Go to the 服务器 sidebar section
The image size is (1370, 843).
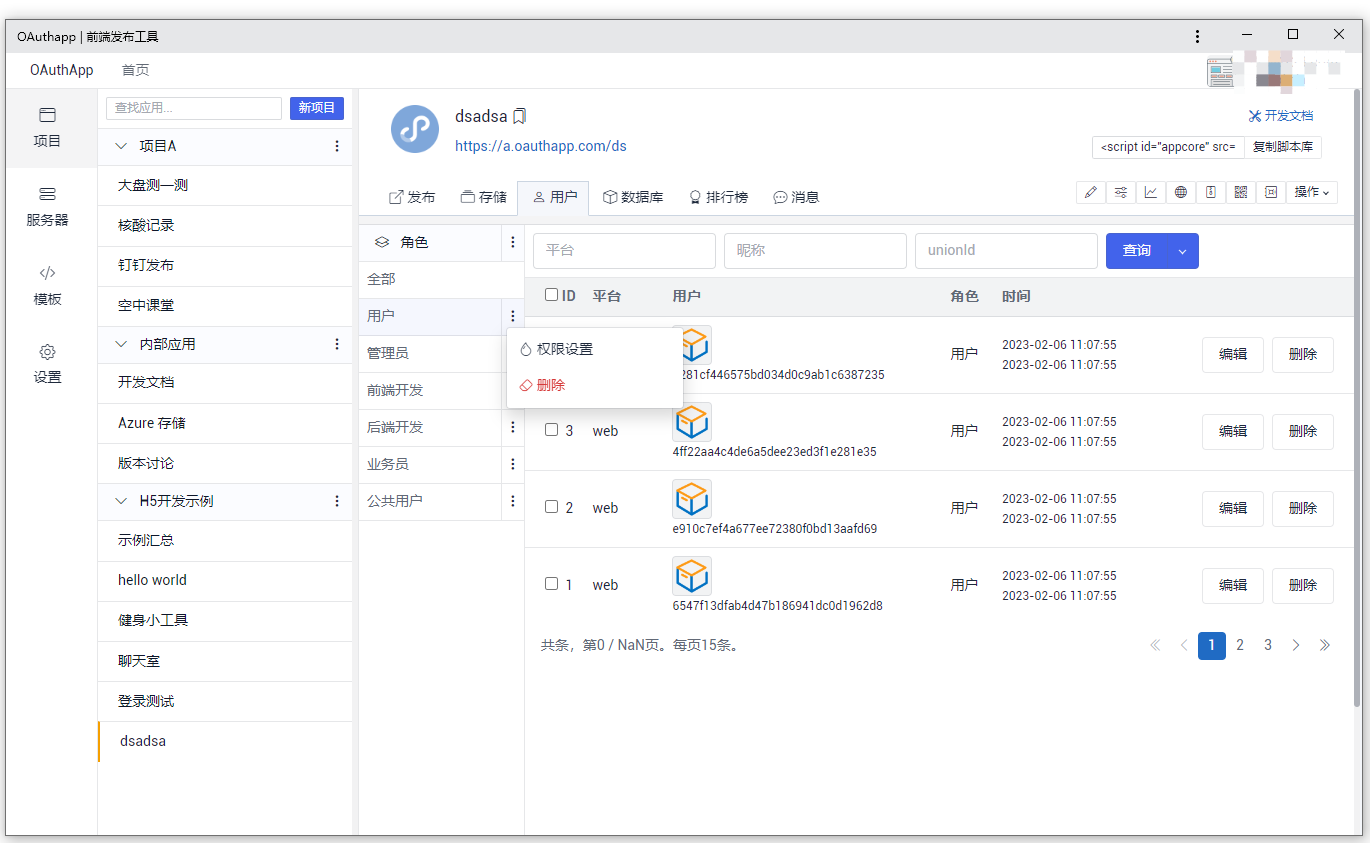[47, 206]
